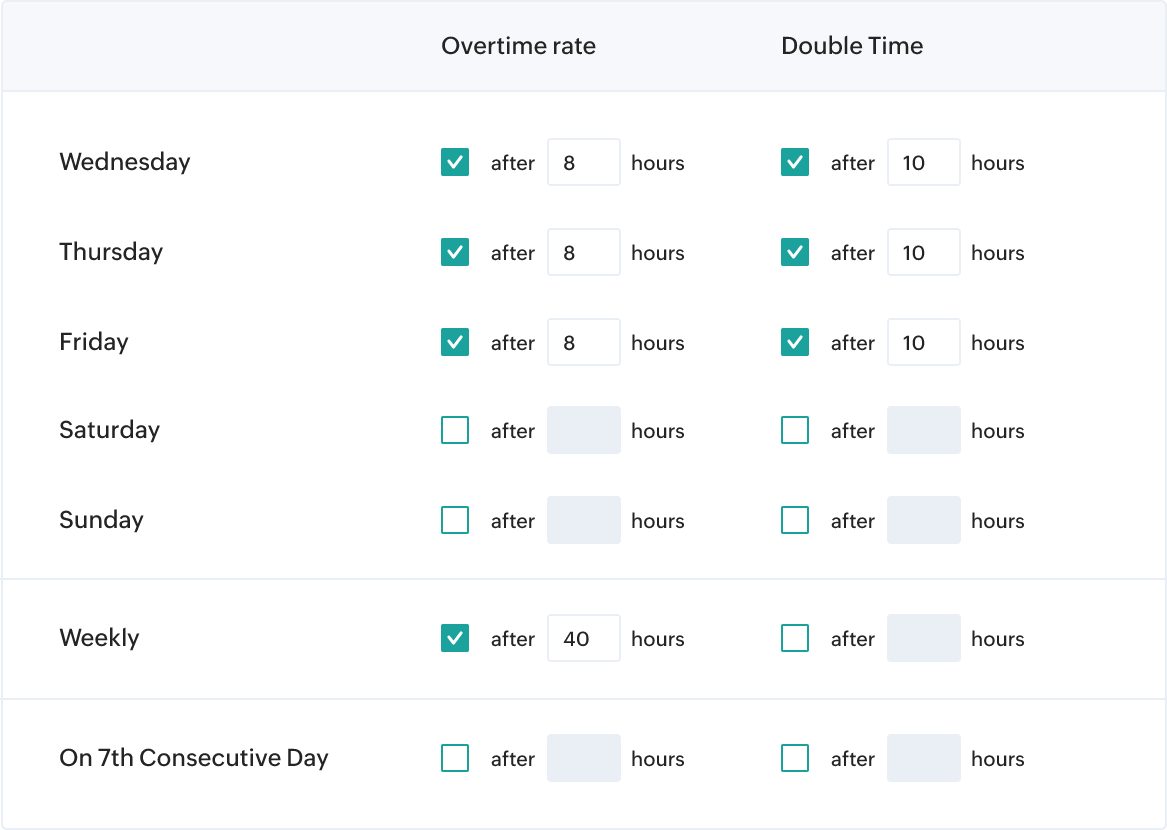This screenshot has height=830, width=1167.
Task: Uncheck Weekly overtime rate checkbox
Action: pos(455,638)
